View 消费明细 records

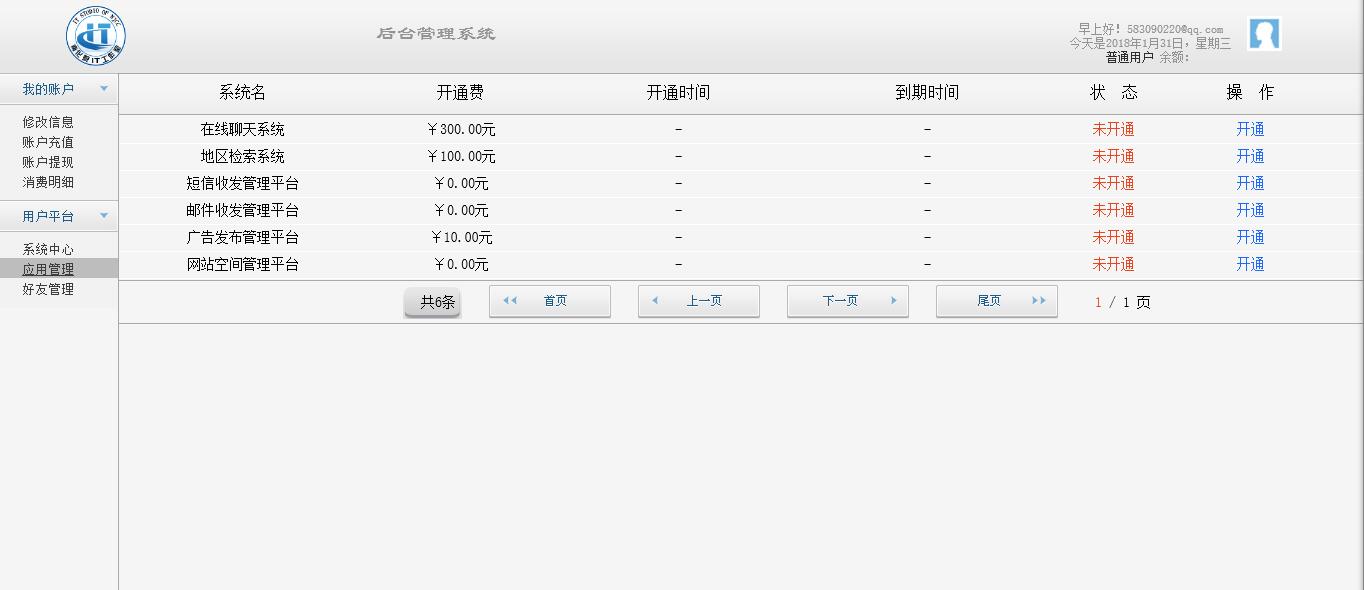[48, 182]
